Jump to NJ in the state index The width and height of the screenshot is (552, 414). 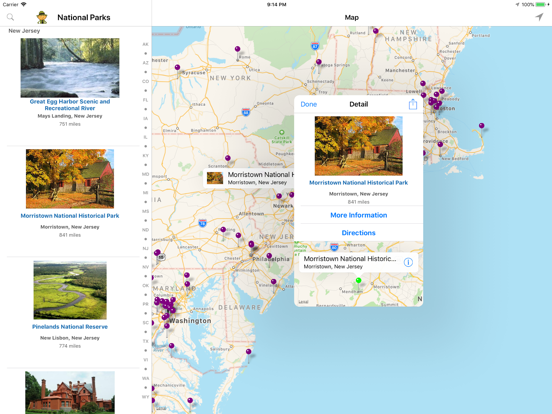tap(145, 249)
